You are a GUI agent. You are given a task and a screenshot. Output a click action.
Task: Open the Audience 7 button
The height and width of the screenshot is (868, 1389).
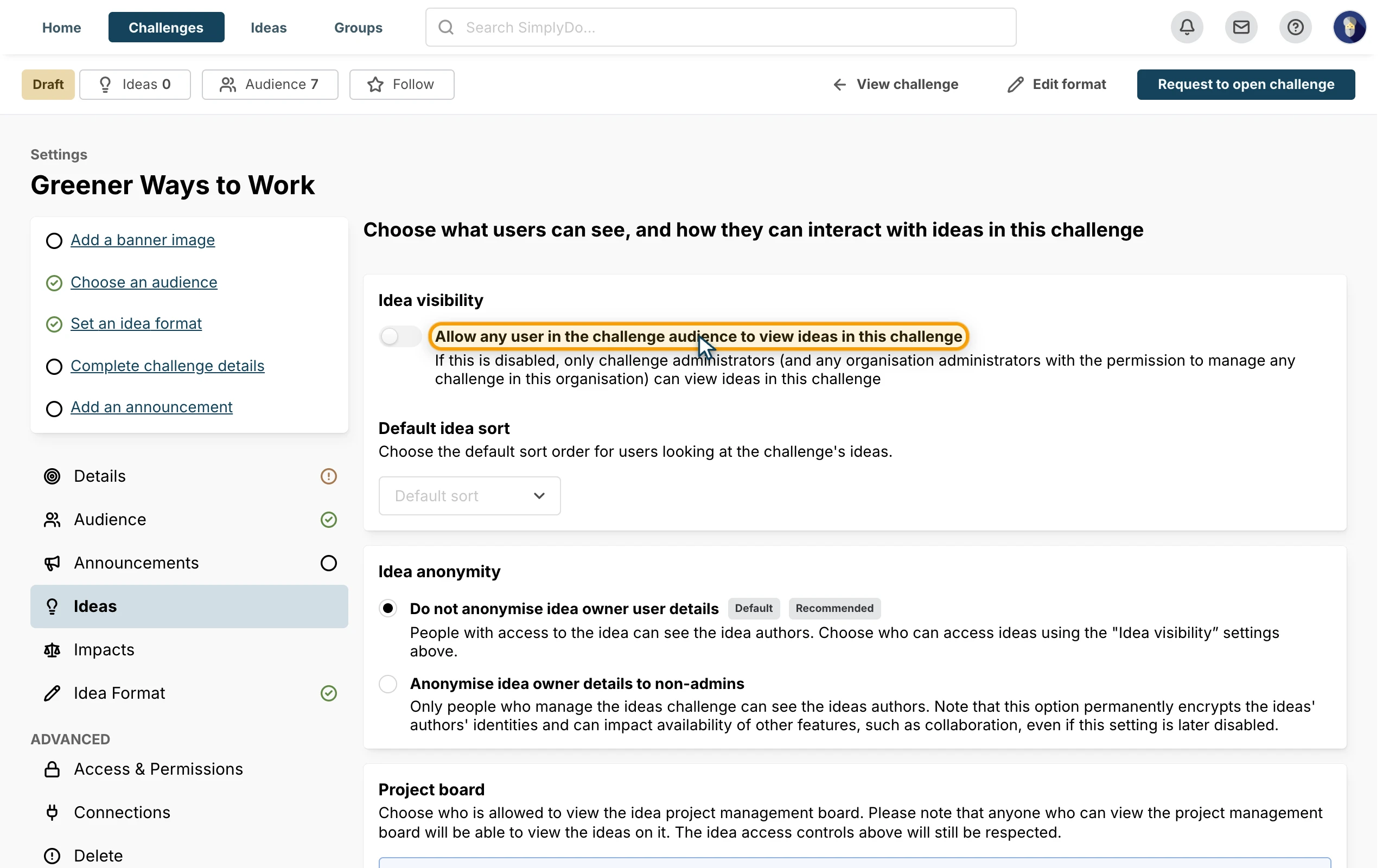(x=270, y=85)
